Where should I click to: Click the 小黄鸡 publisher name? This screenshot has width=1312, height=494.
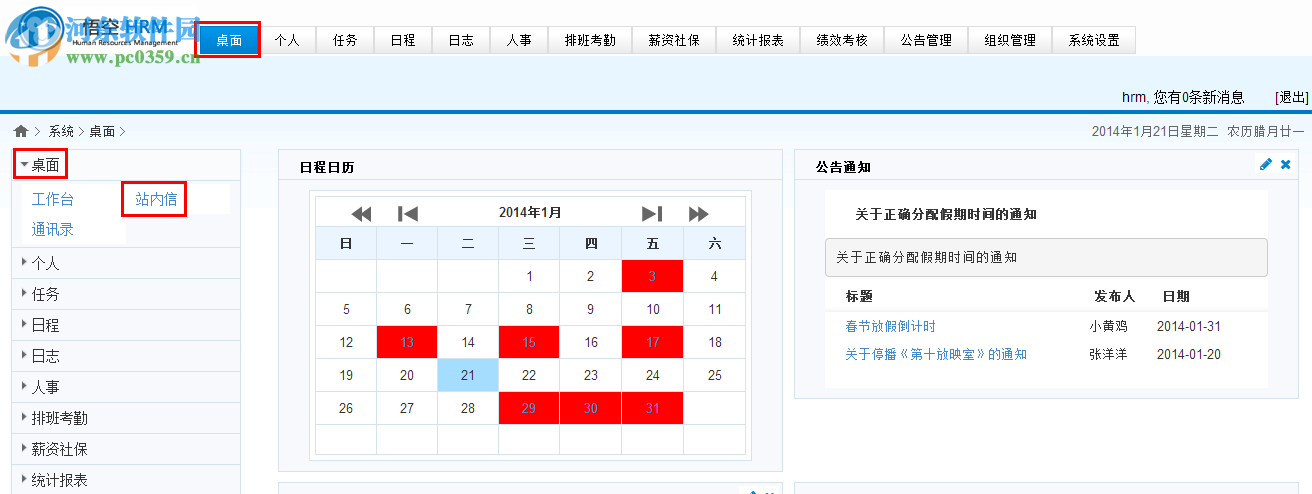tap(1109, 326)
